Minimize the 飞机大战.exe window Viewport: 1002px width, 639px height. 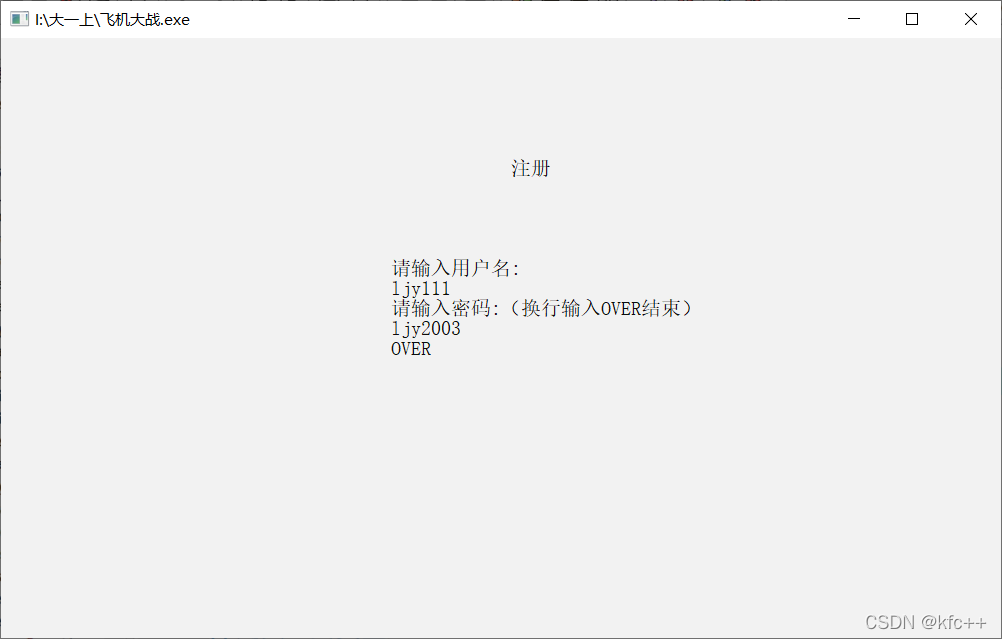tap(854, 19)
